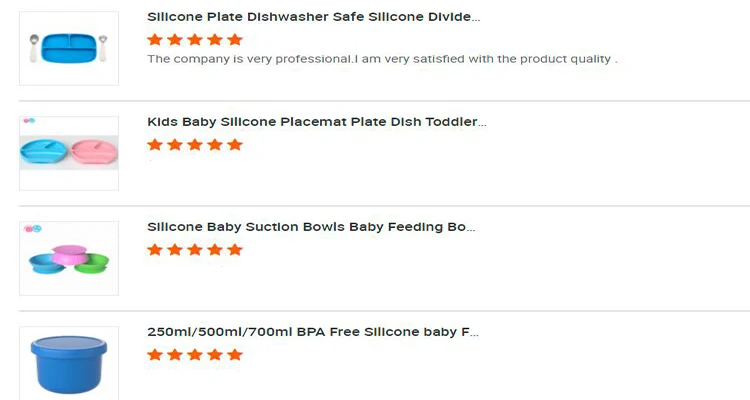The image size is (750, 400).
Task: Click fifth star under Kids Baby Placemat
Action: [x=235, y=145]
